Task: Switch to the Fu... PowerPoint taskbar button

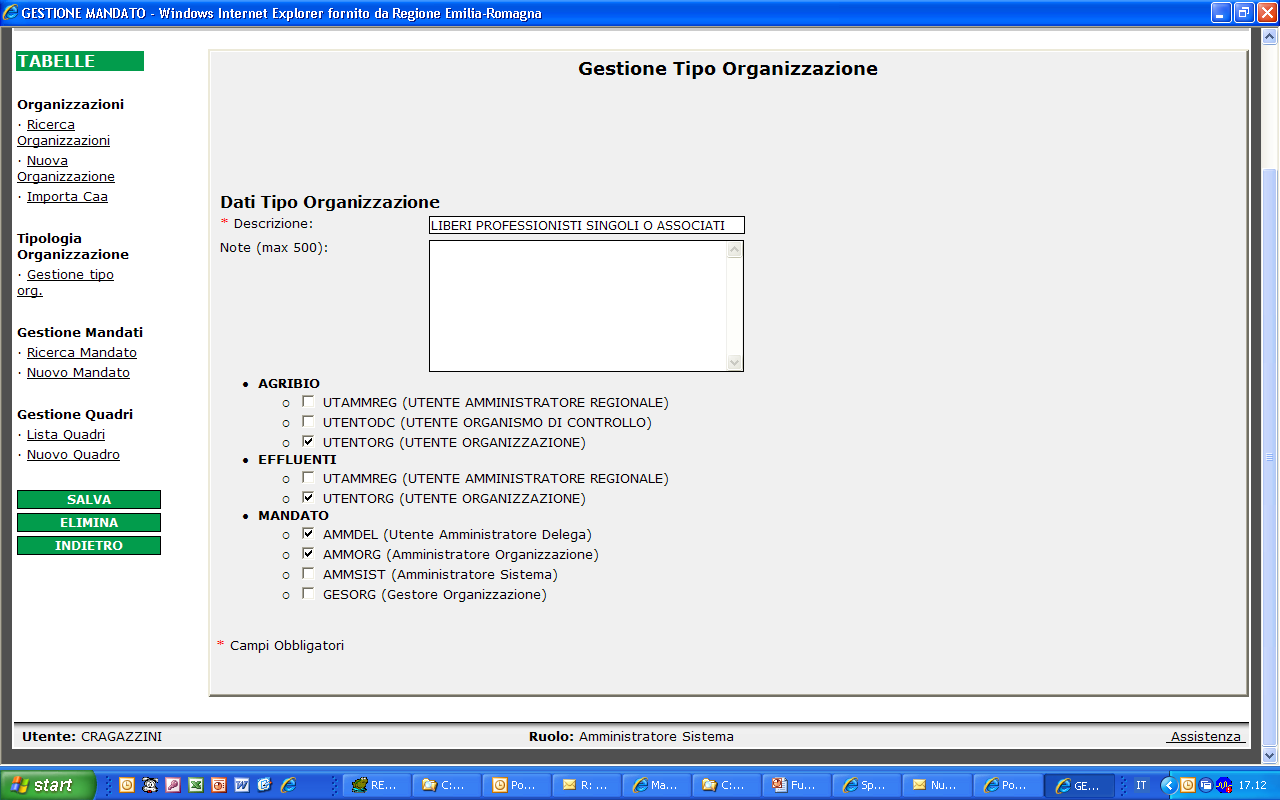Action: [x=796, y=785]
